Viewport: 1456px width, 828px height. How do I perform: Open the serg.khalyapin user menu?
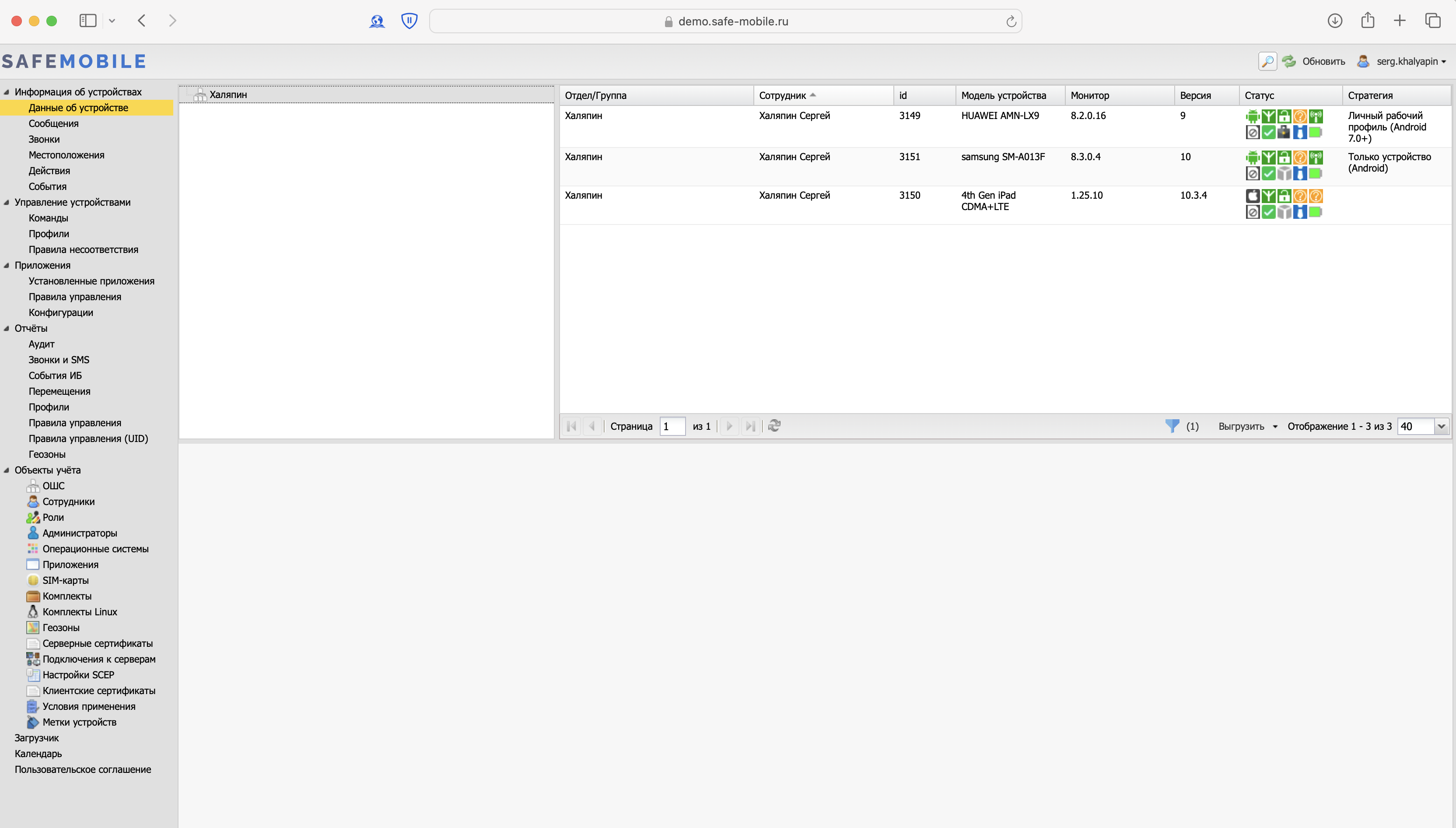point(1410,61)
